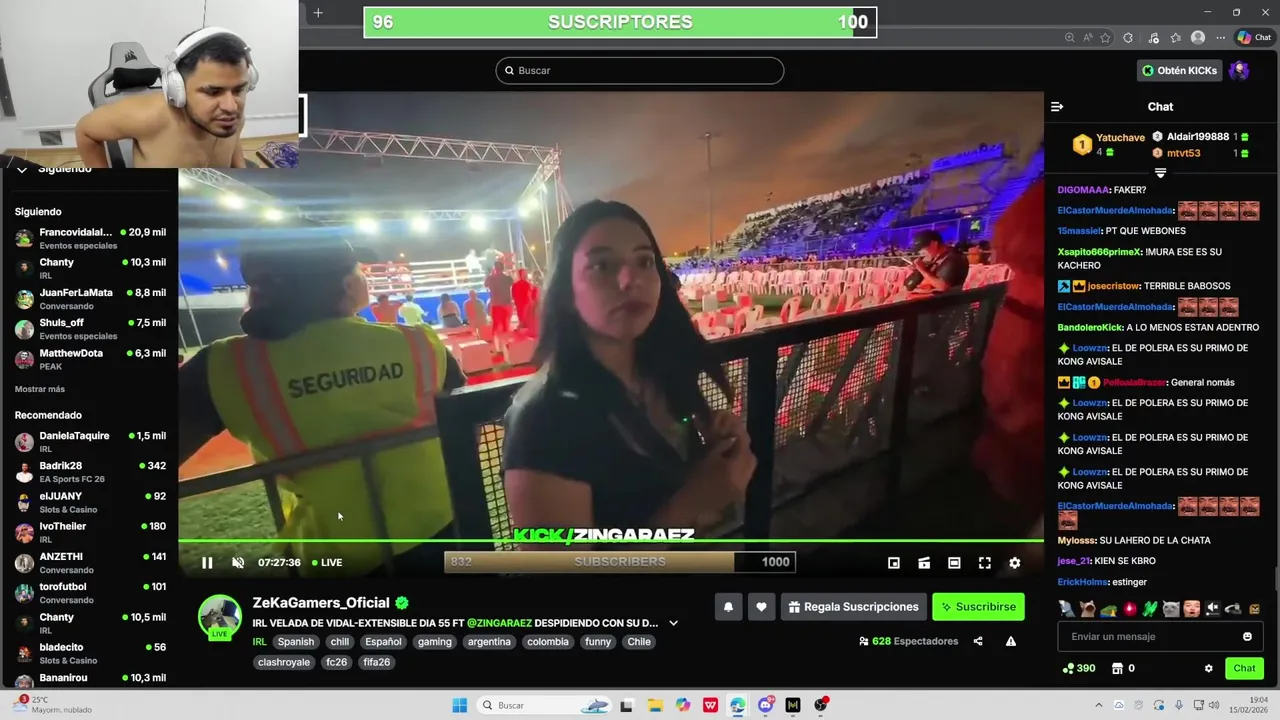Open new browser tab plus button

click(318, 13)
